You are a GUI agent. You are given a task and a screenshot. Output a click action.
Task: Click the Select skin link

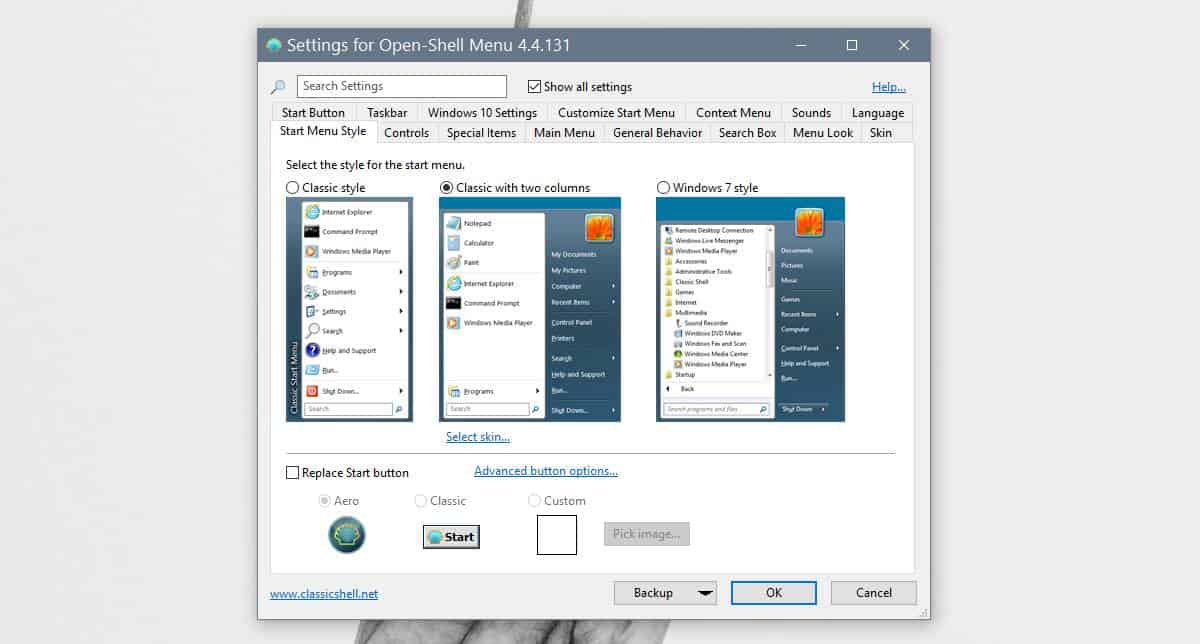[x=477, y=437]
